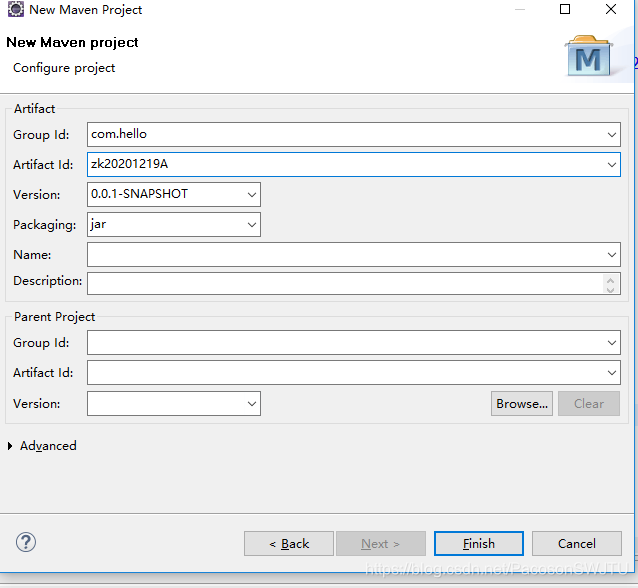Open the Parent Project Version dropdown arrow

pyautogui.click(x=252, y=404)
